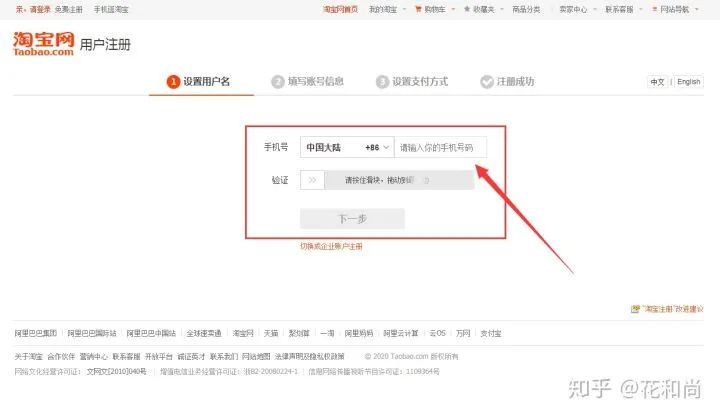Select 中文 language option
720x418 pixels.
(657, 82)
